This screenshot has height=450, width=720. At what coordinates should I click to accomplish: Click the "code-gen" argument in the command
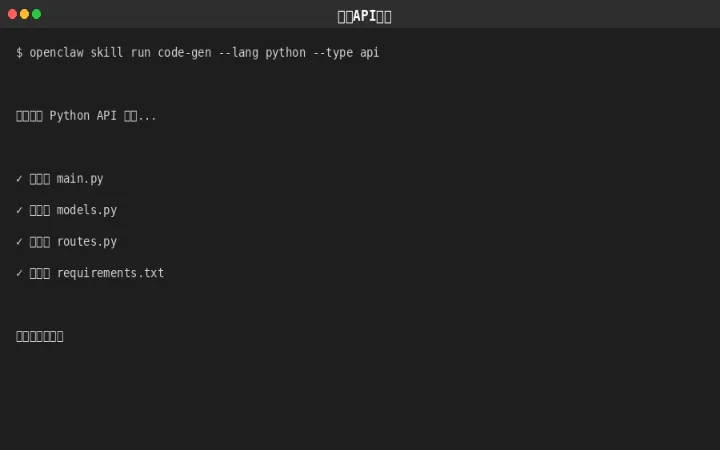tap(184, 53)
